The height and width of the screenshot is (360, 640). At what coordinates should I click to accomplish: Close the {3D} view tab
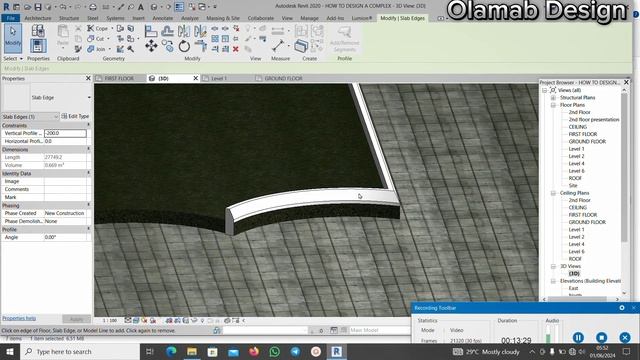pyautogui.click(x=196, y=78)
